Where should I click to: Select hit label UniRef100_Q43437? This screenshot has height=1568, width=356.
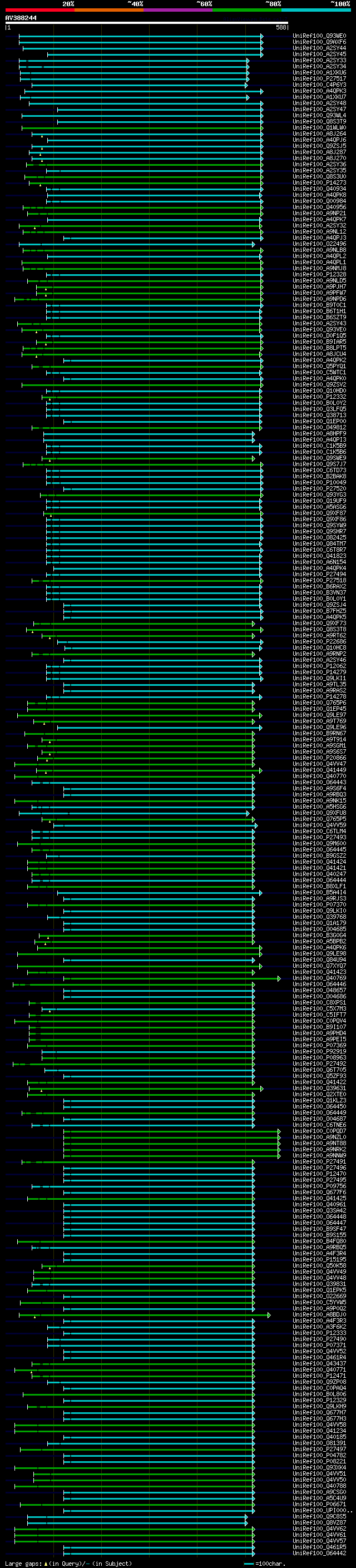pyautogui.click(x=319, y=1363)
